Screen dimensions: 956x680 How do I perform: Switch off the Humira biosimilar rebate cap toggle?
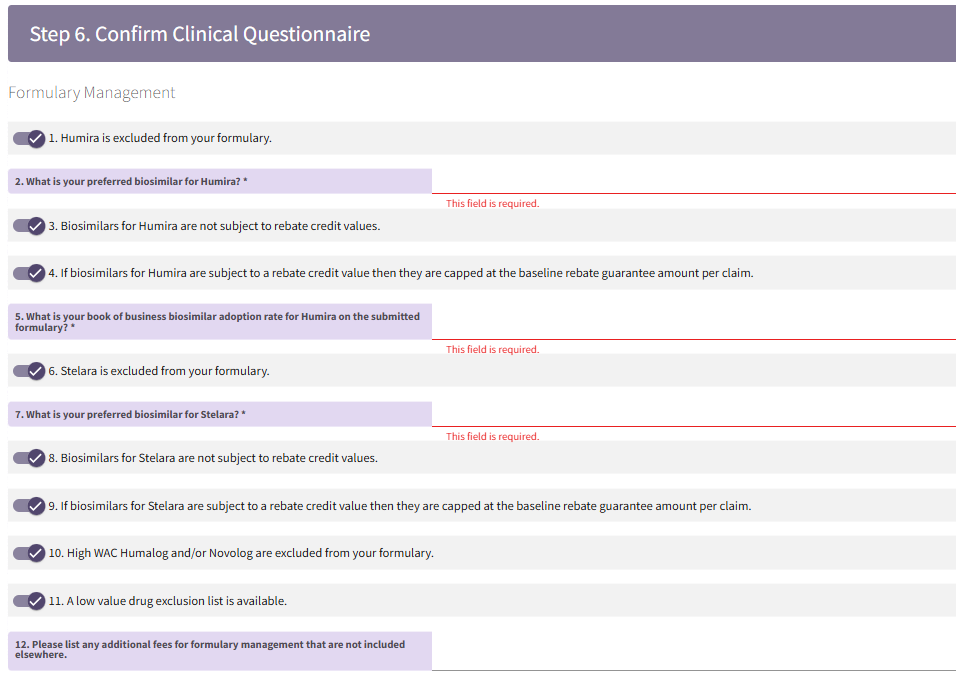[x=29, y=273]
